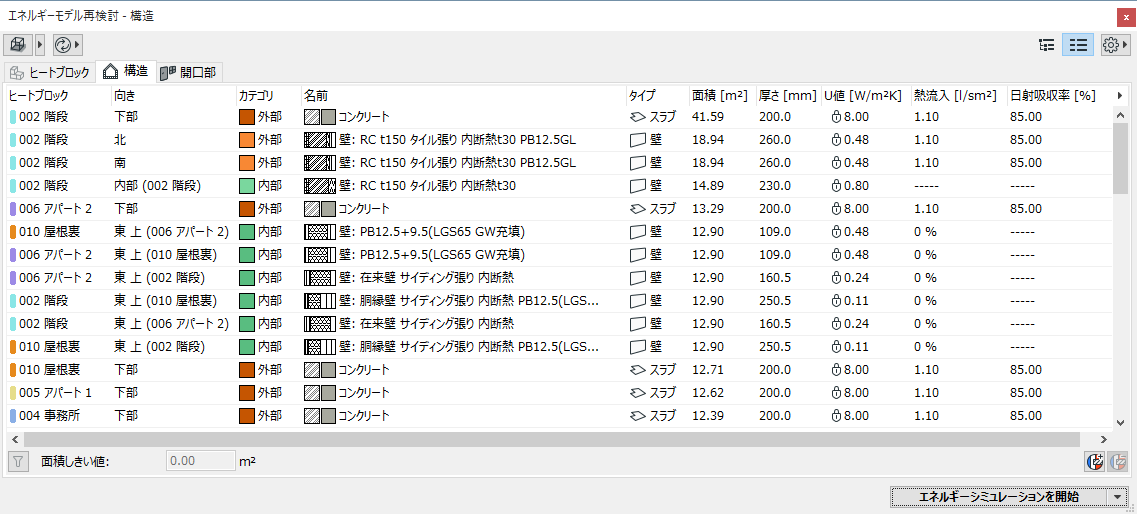1137x514 pixels.
Task: Sort by the 名前 column header
Action: pos(463,95)
